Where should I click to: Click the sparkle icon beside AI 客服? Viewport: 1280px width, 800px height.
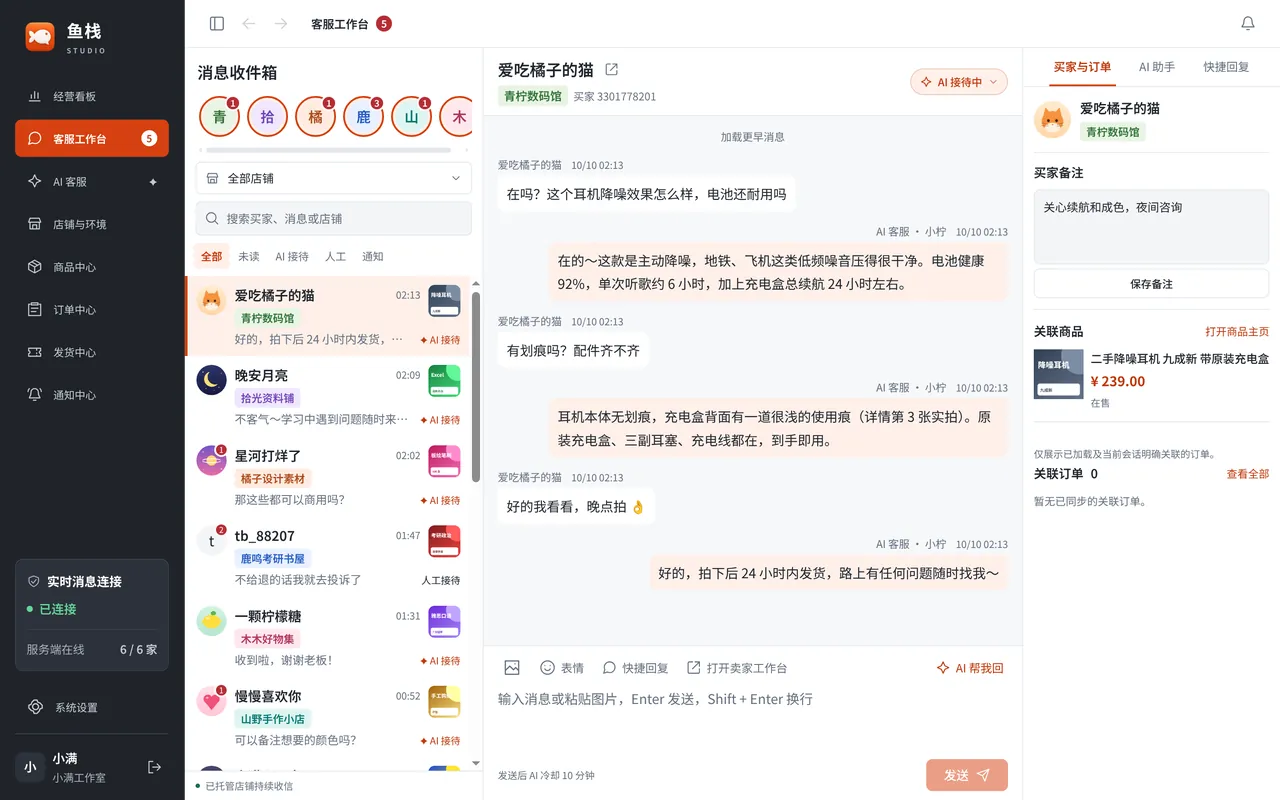tap(153, 182)
